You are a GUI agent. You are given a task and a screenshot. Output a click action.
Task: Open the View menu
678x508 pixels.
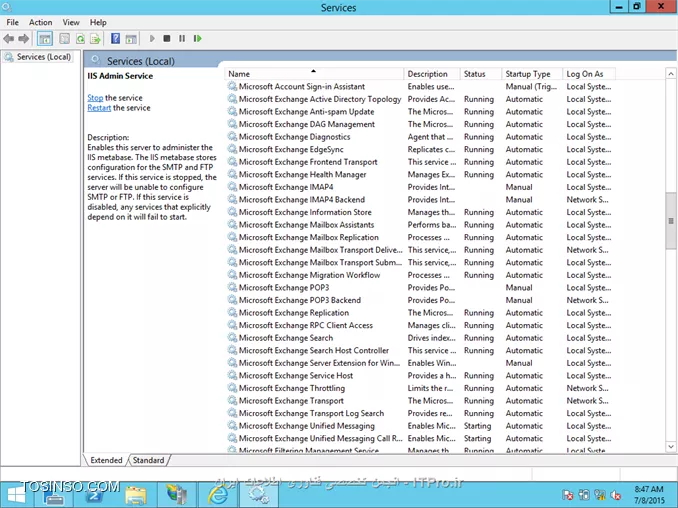click(x=71, y=22)
